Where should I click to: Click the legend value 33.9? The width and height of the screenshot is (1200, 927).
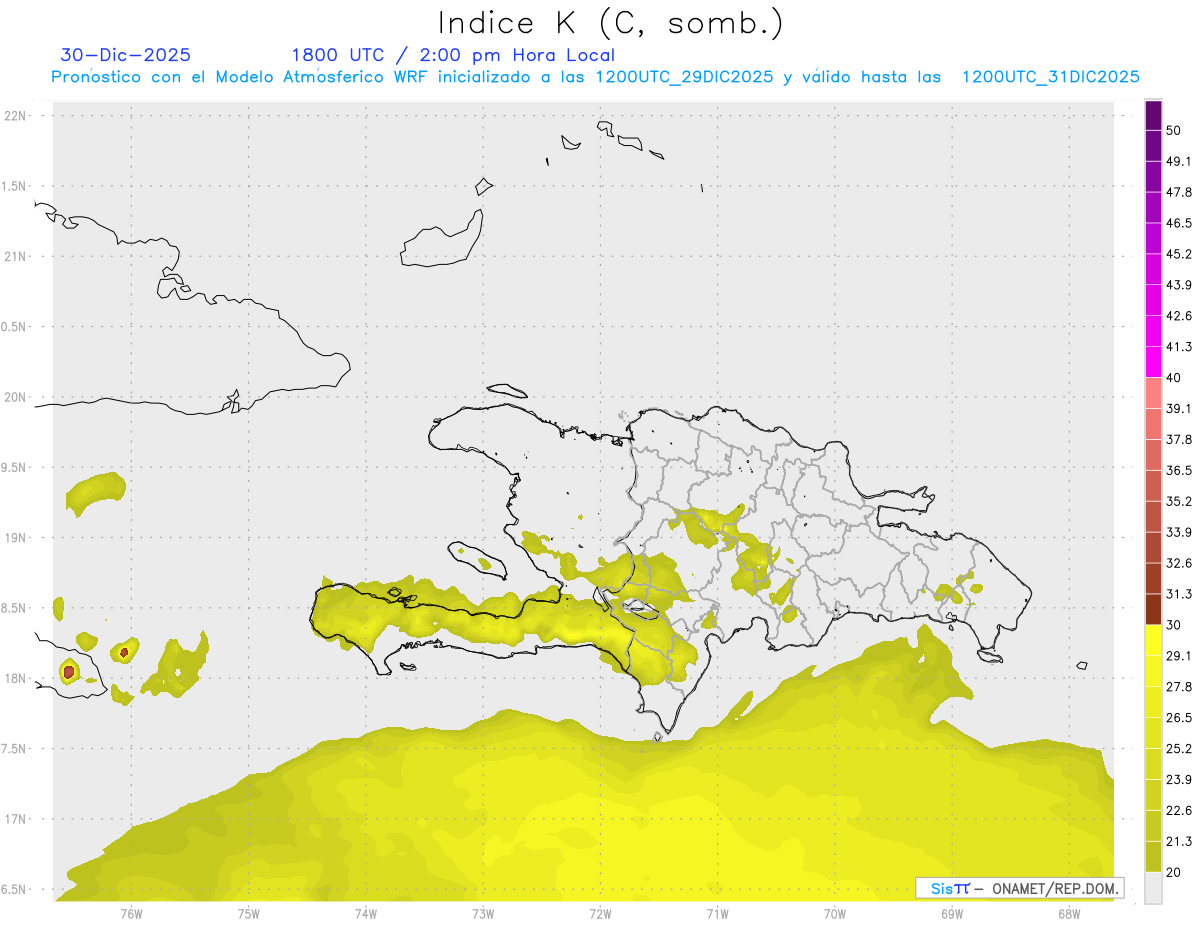pyautogui.click(x=1179, y=532)
